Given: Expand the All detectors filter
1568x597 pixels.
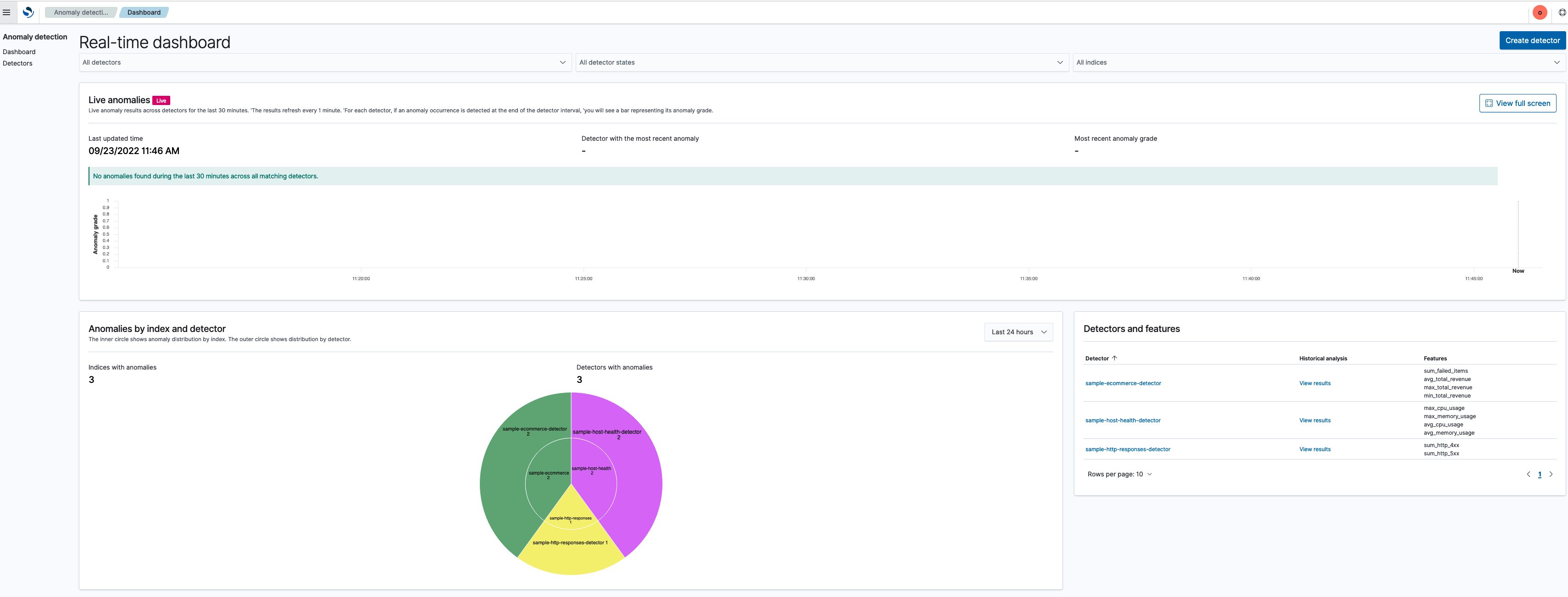Looking at the screenshot, I should coord(325,62).
